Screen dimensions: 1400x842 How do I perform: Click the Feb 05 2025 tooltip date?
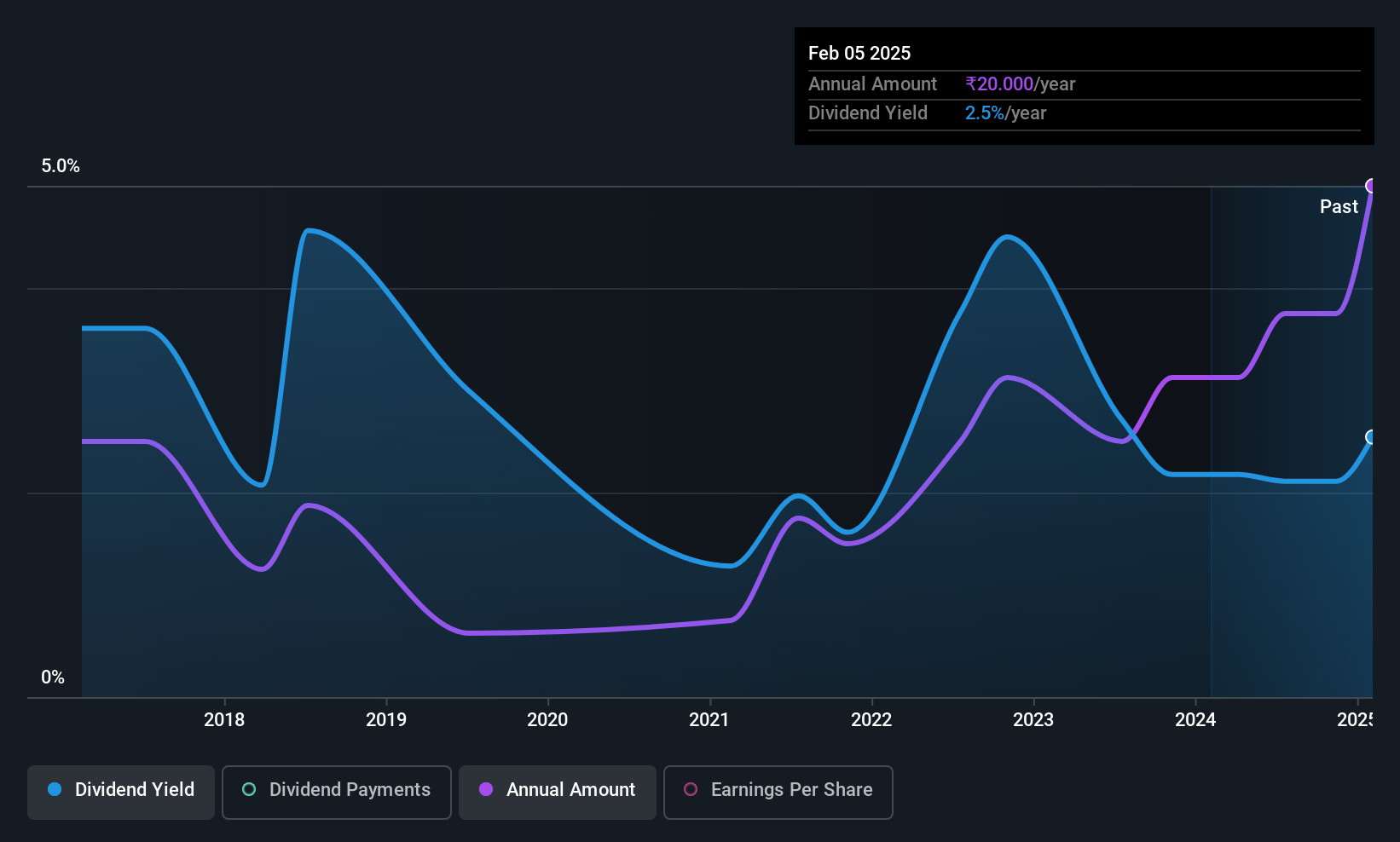click(x=859, y=53)
